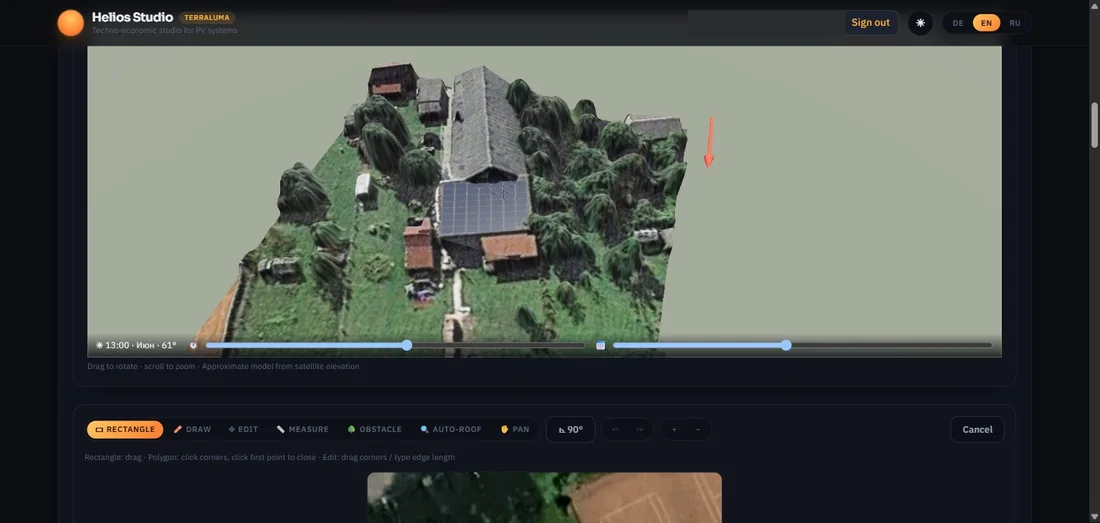Switch to the Edit tool
This screenshot has width=1100, height=523.
243,429
